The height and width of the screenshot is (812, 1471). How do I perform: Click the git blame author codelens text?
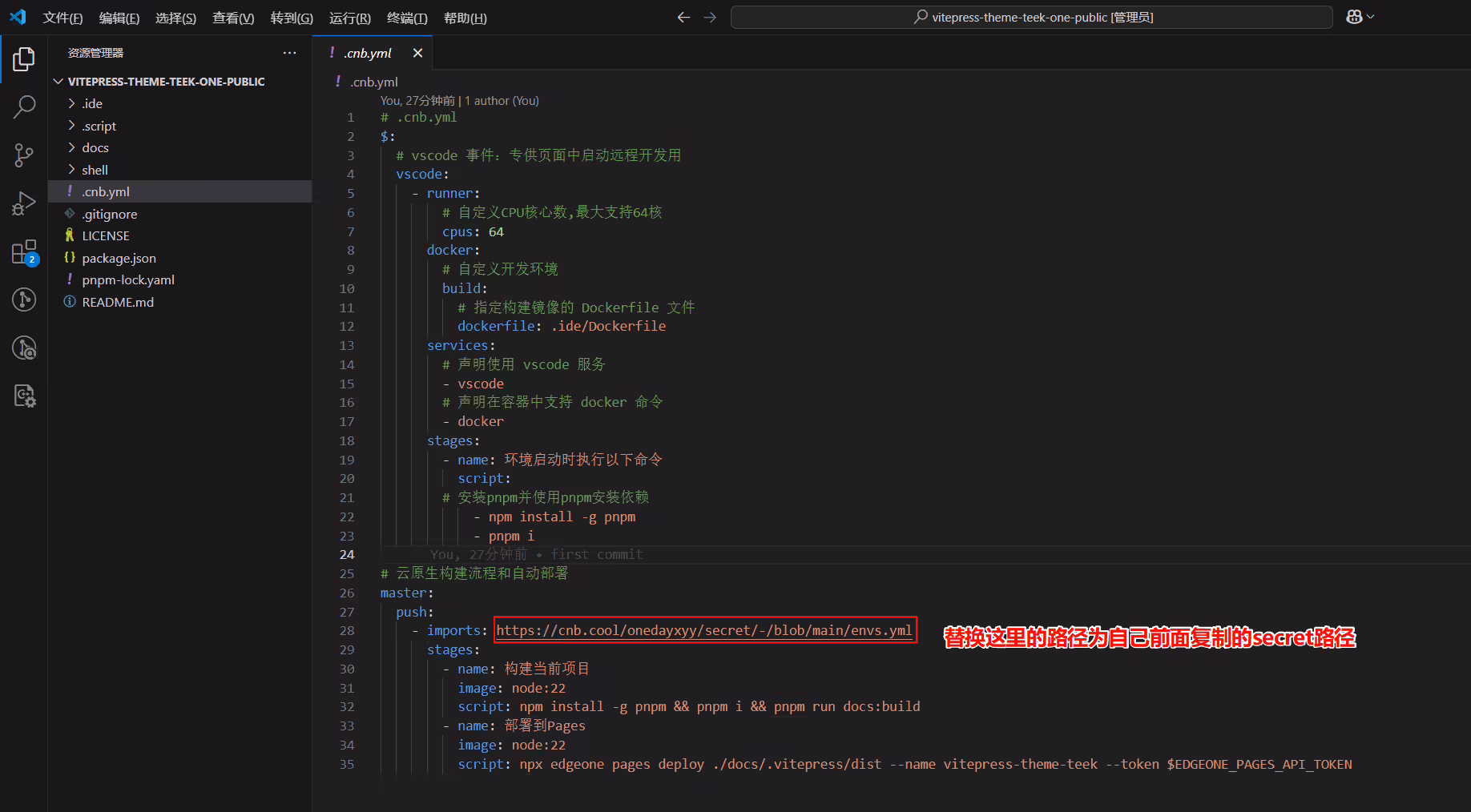[x=459, y=100]
